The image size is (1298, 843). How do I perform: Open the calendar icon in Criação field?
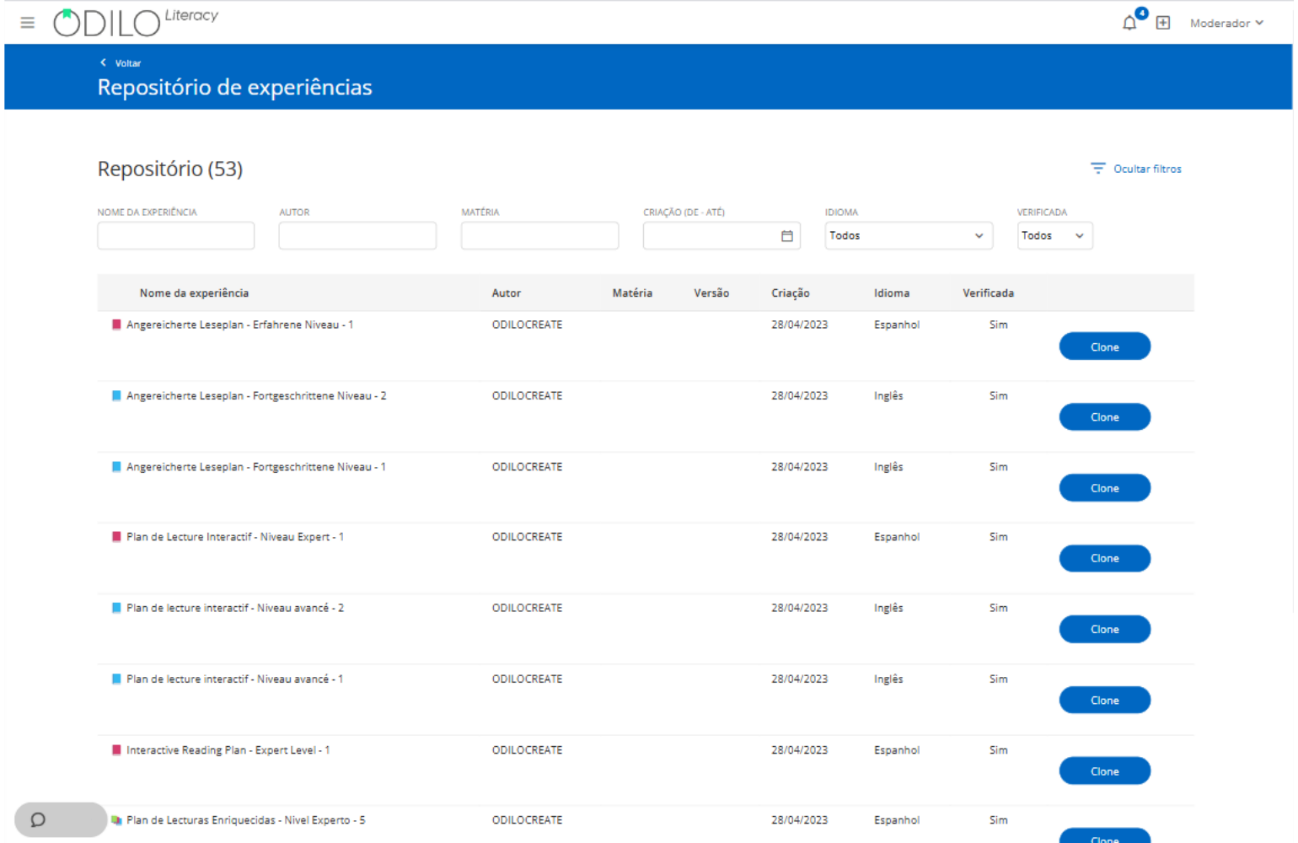pyautogui.click(x=787, y=236)
